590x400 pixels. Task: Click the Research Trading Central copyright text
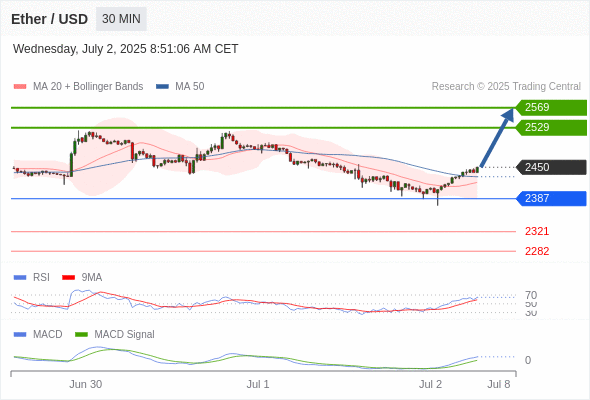coord(506,87)
